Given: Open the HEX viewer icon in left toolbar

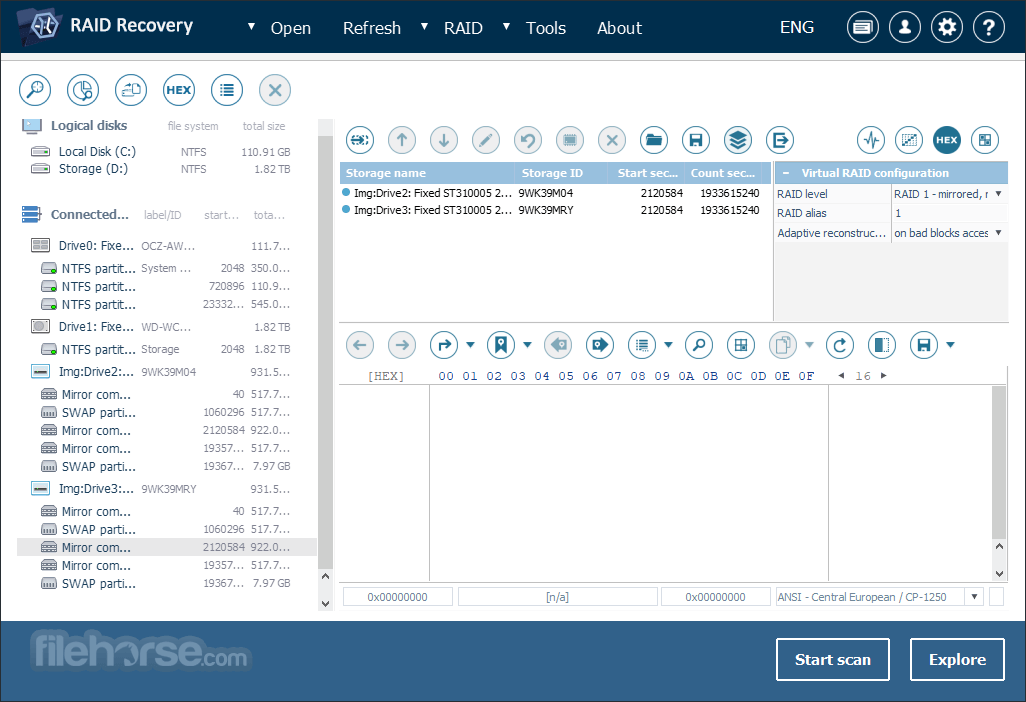Looking at the screenshot, I should 179,90.
